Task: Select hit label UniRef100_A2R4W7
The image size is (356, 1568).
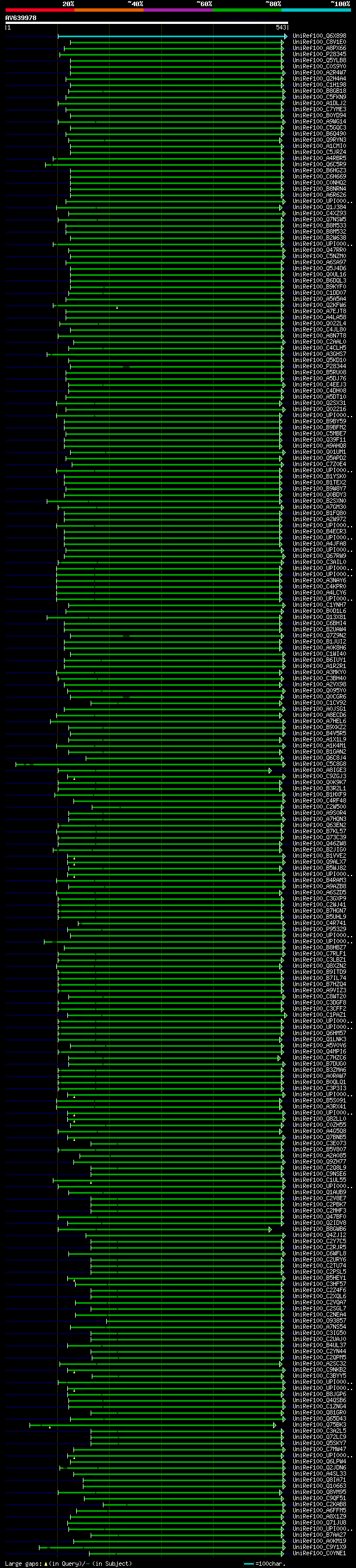Action: tap(319, 72)
